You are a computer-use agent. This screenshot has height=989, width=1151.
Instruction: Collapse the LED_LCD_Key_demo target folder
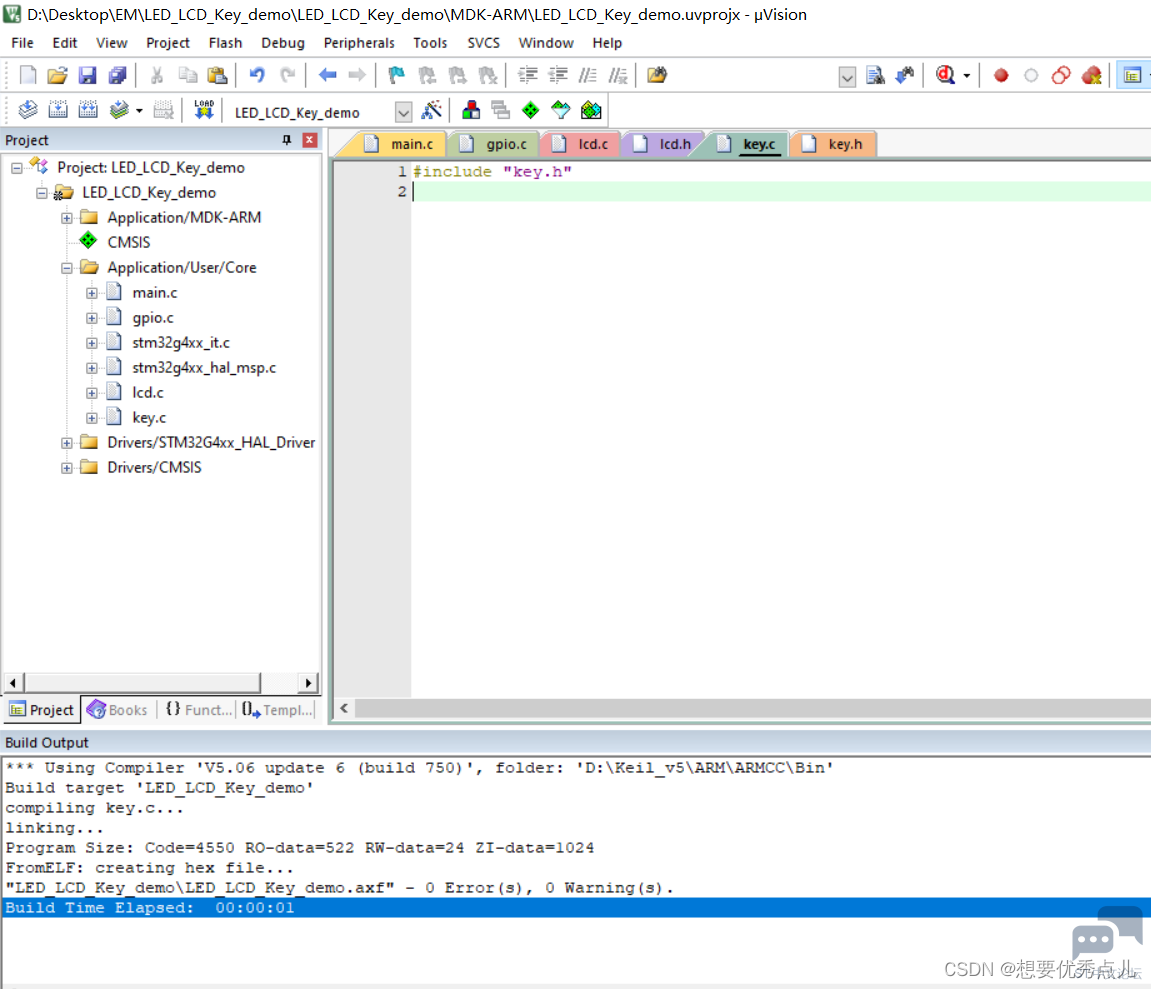42,193
